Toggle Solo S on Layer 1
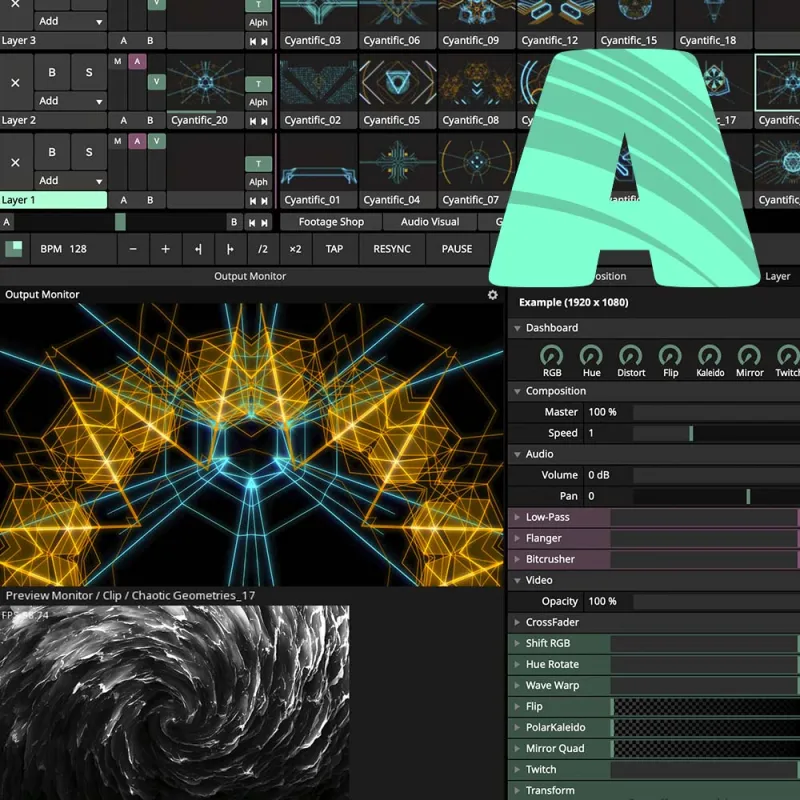Viewport: 800px width, 800px height. [89, 152]
